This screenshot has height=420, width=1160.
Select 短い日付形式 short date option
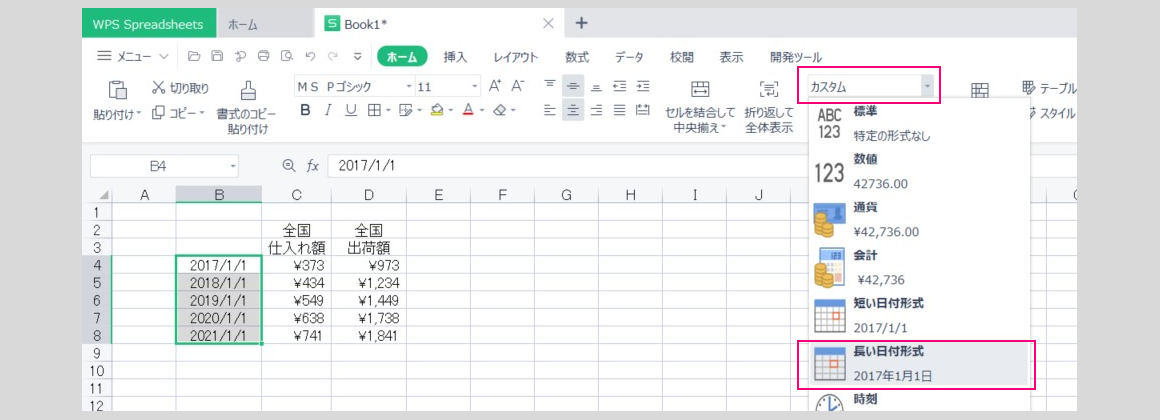click(x=920, y=315)
